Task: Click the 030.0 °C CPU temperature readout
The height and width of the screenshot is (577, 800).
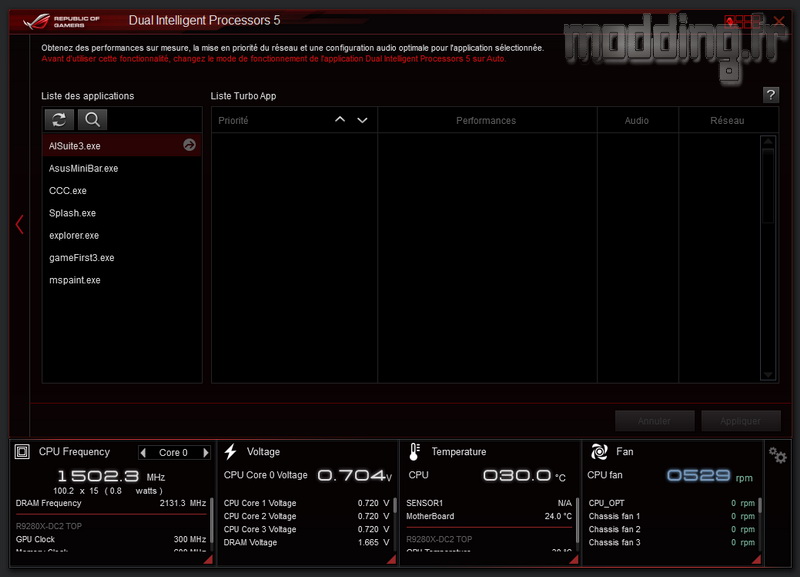Action: pyautogui.click(x=524, y=476)
